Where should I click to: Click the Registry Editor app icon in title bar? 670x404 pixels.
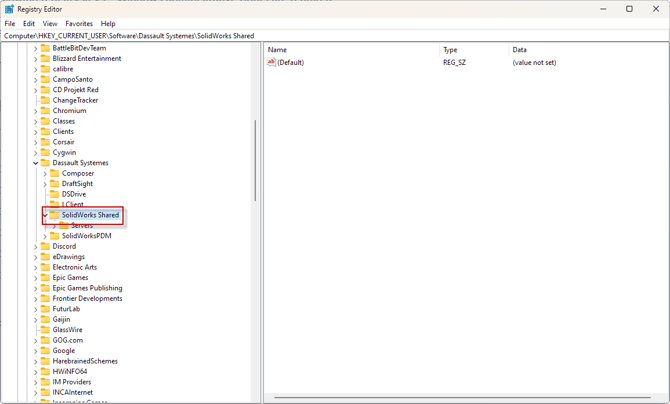pos(9,9)
